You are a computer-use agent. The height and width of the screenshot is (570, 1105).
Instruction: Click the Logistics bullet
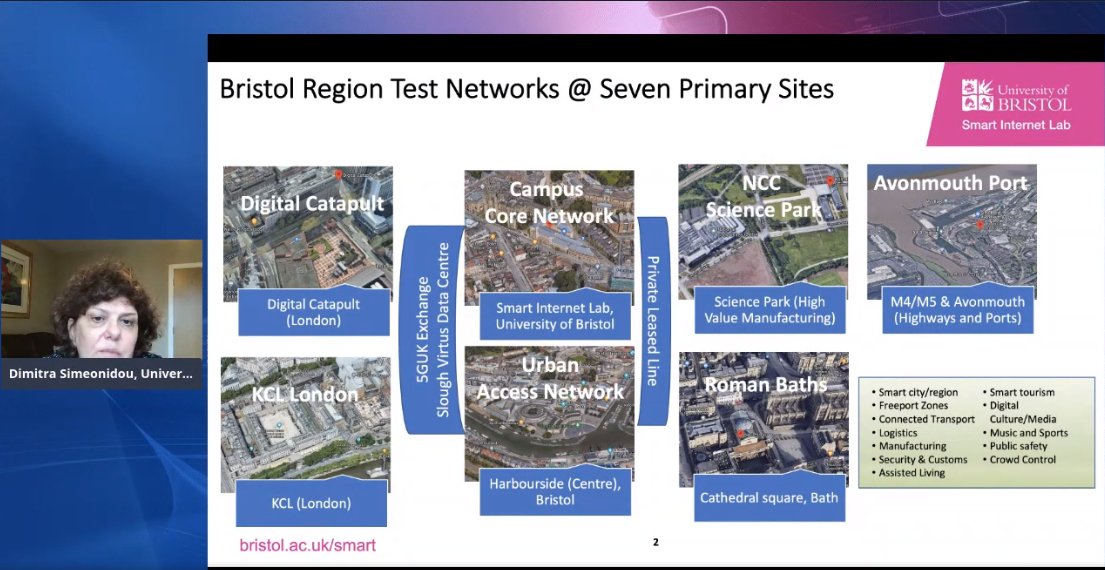tap(894, 433)
